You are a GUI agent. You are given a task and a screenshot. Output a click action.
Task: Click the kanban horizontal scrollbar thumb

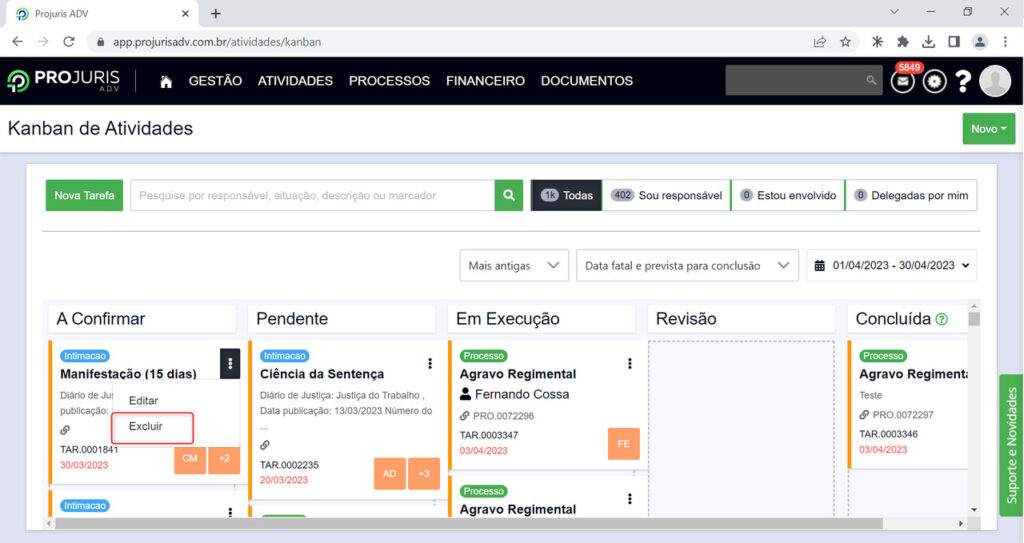click(469, 523)
